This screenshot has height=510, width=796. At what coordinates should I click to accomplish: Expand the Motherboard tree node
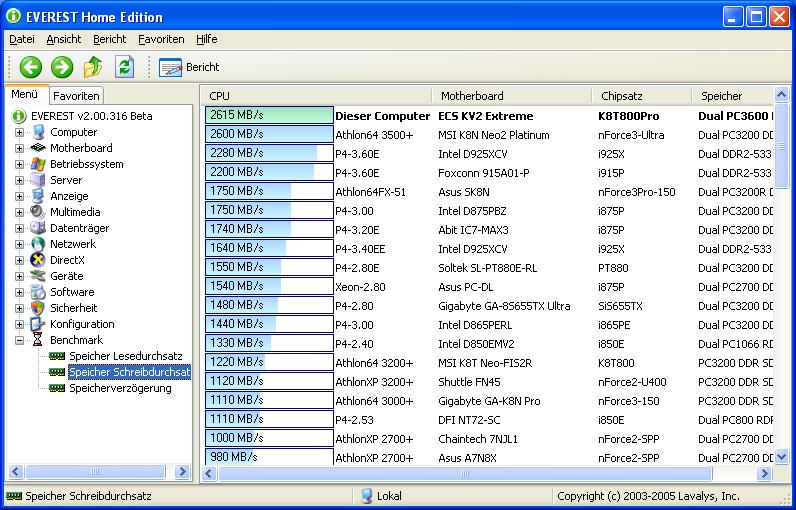click(19, 148)
